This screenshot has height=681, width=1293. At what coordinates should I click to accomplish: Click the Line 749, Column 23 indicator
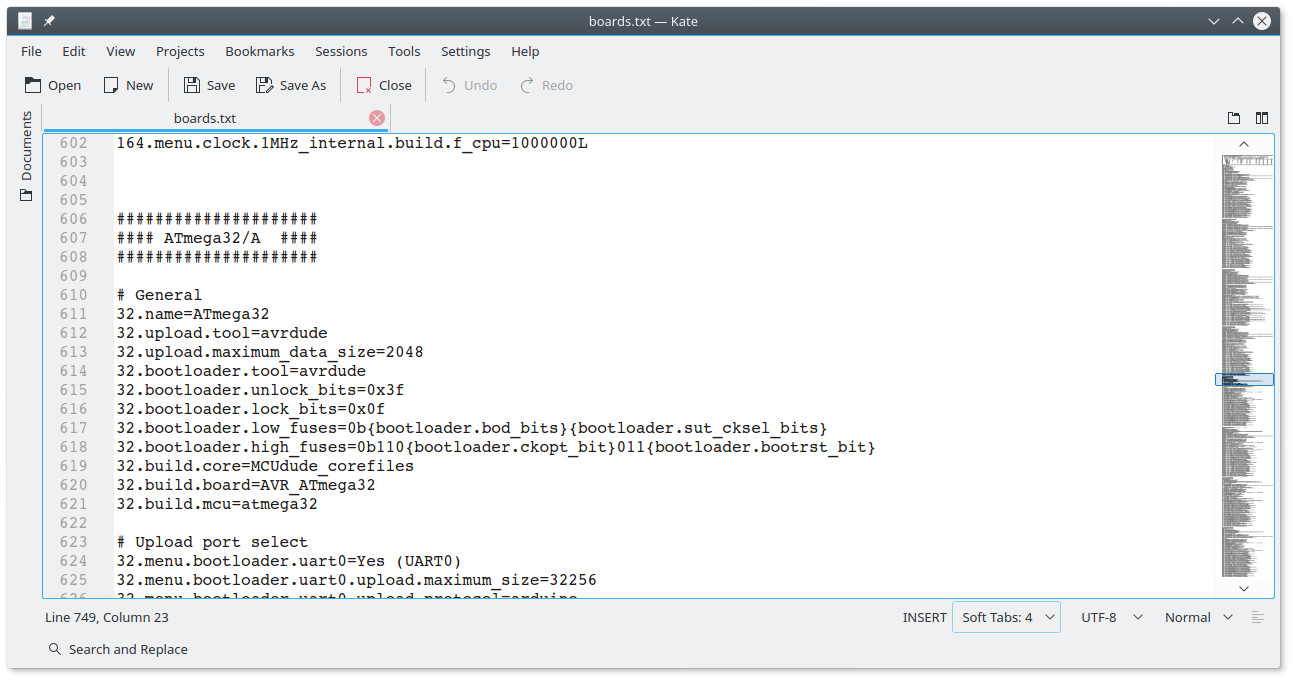point(107,617)
